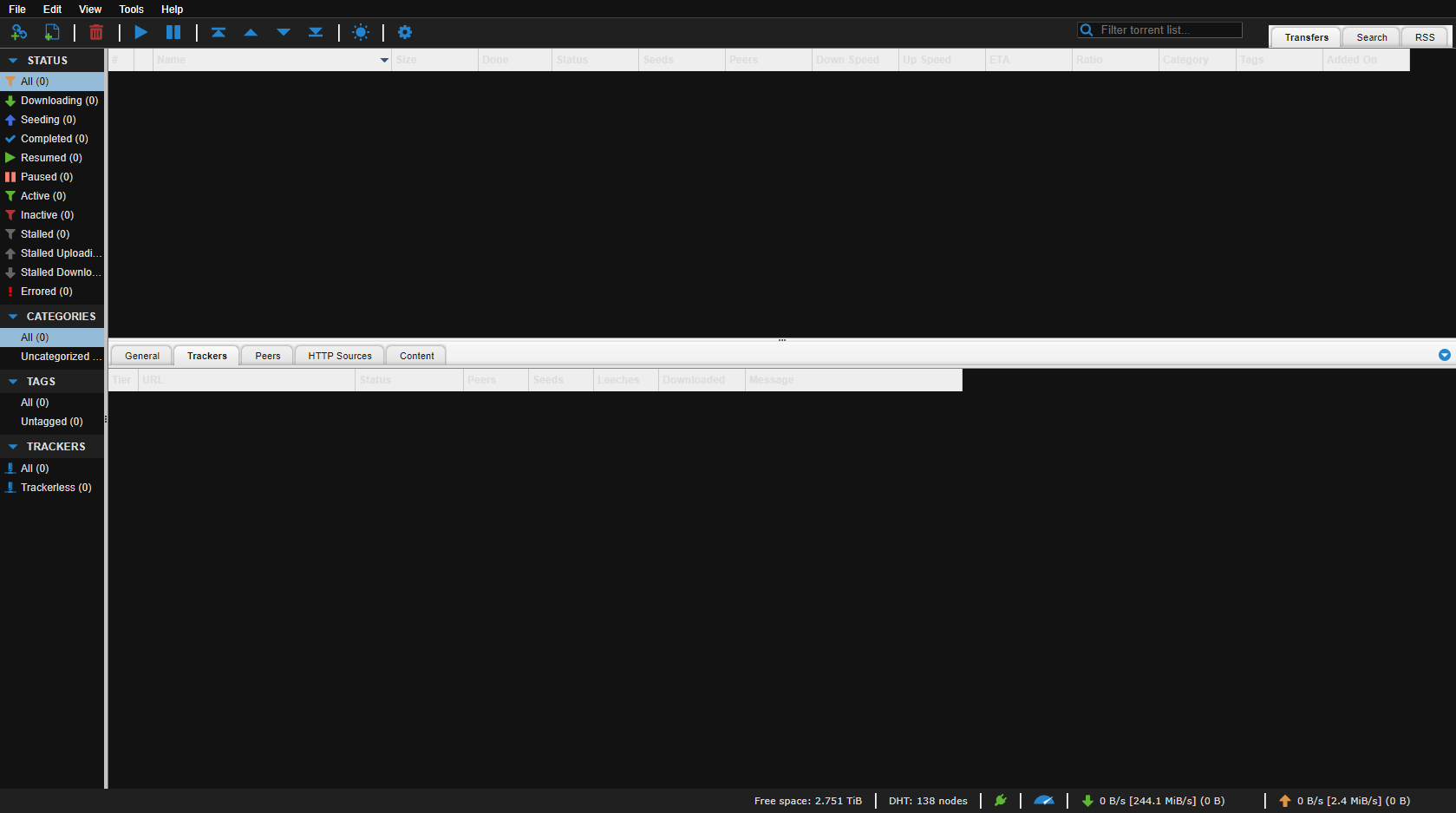Viewport: 1456px width, 813px height.
Task: Sort torrents by Down Speed column header
Action: [855, 60]
